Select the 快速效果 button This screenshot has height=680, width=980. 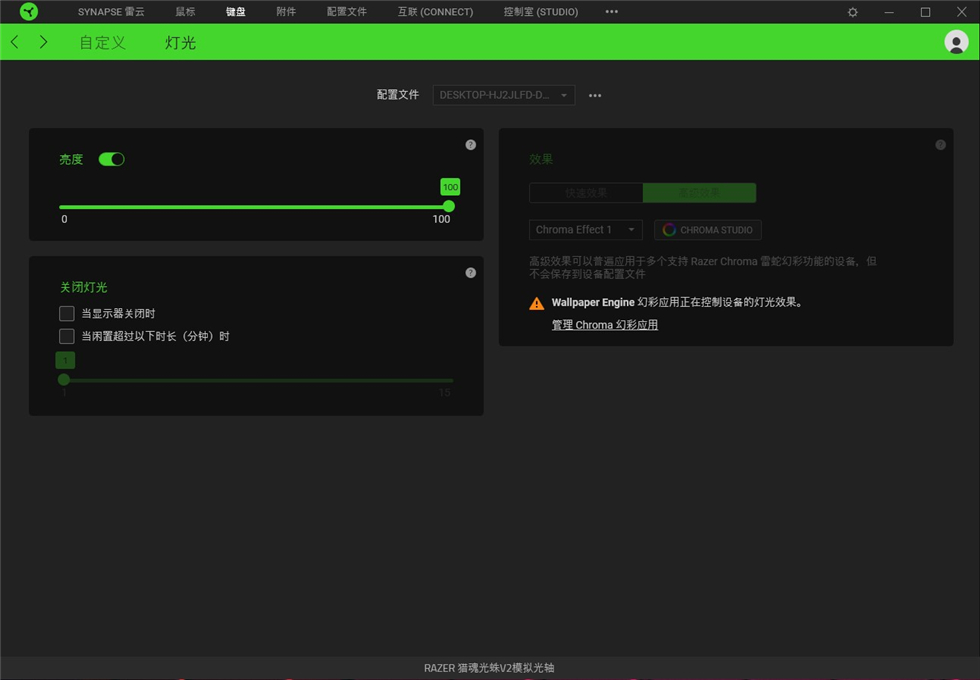point(586,192)
